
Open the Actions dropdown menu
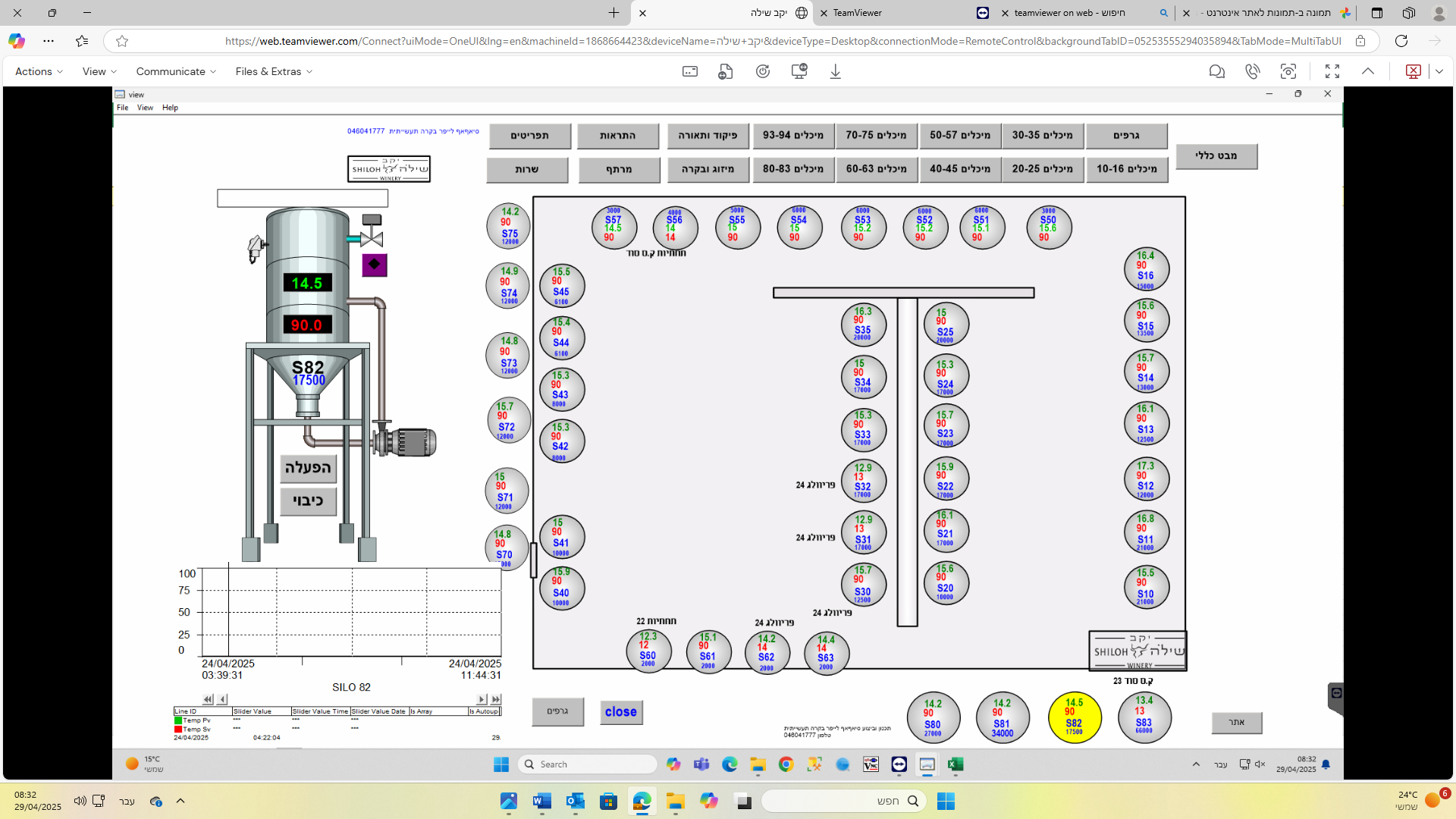point(39,71)
